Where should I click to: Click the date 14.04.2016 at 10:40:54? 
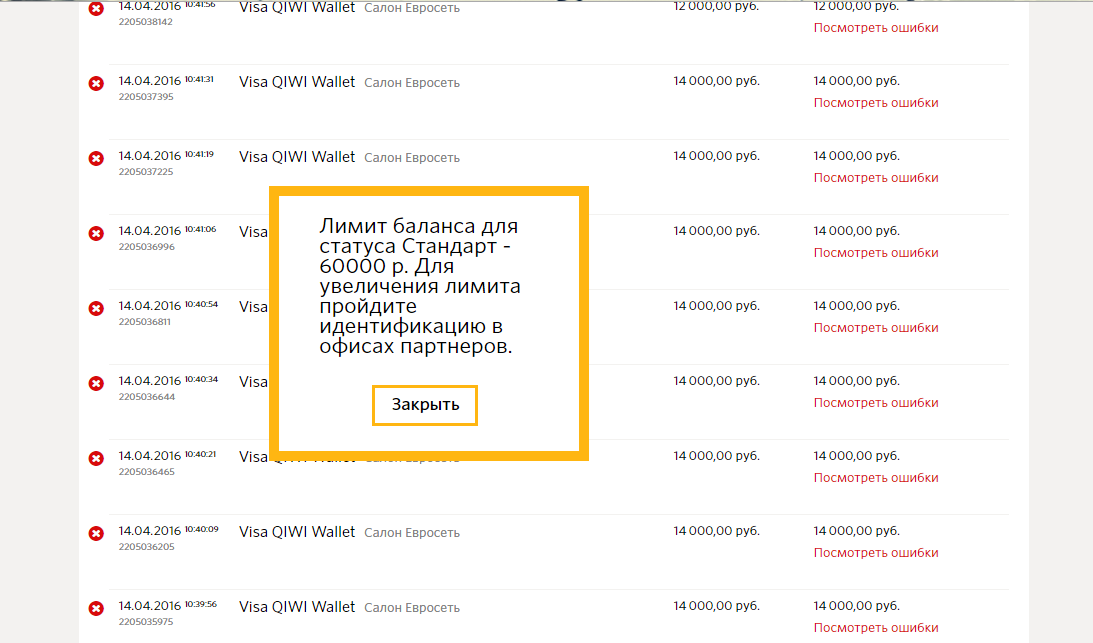pos(149,305)
